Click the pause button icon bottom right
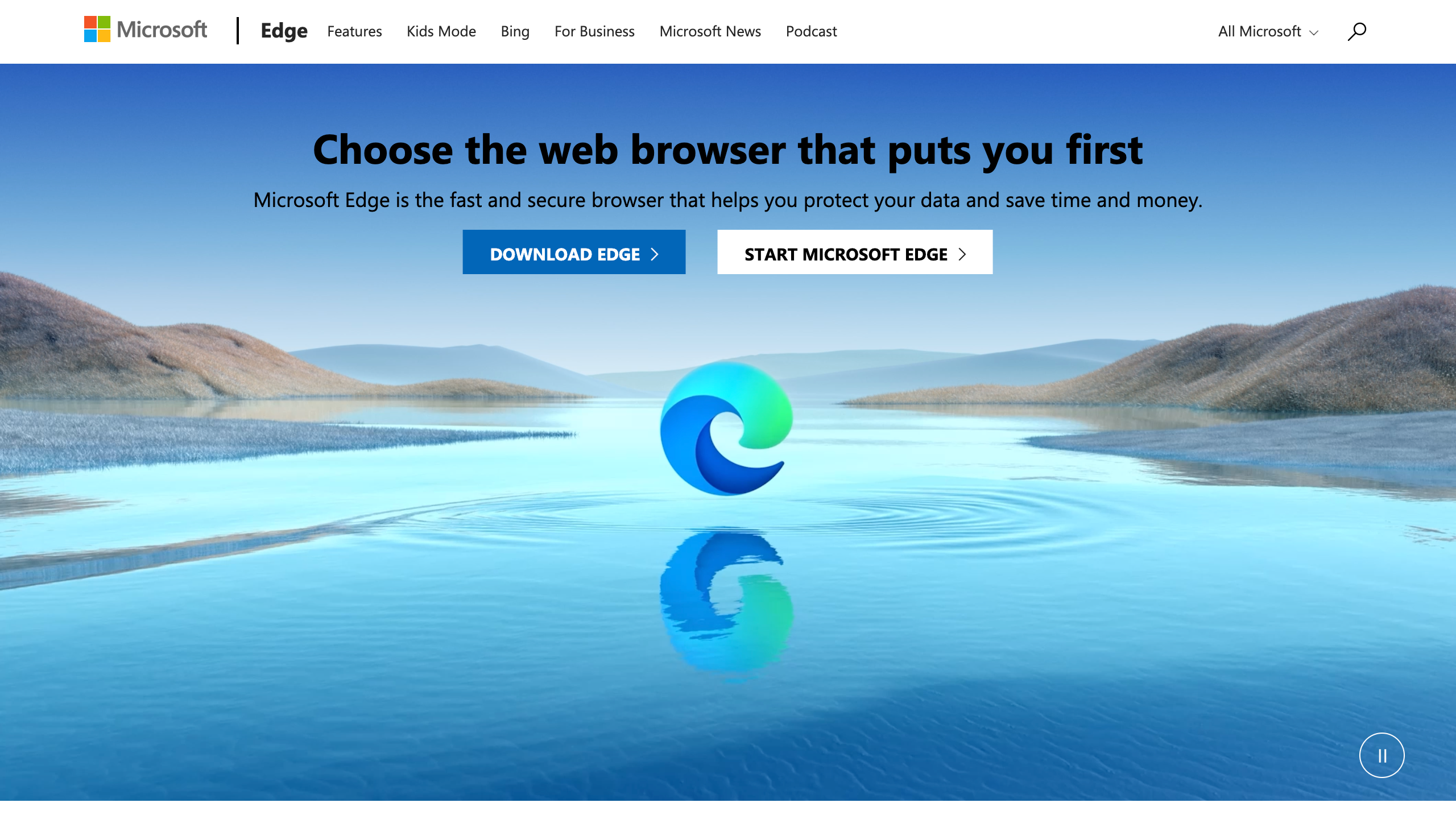The width and height of the screenshot is (1456, 819). tap(1382, 755)
